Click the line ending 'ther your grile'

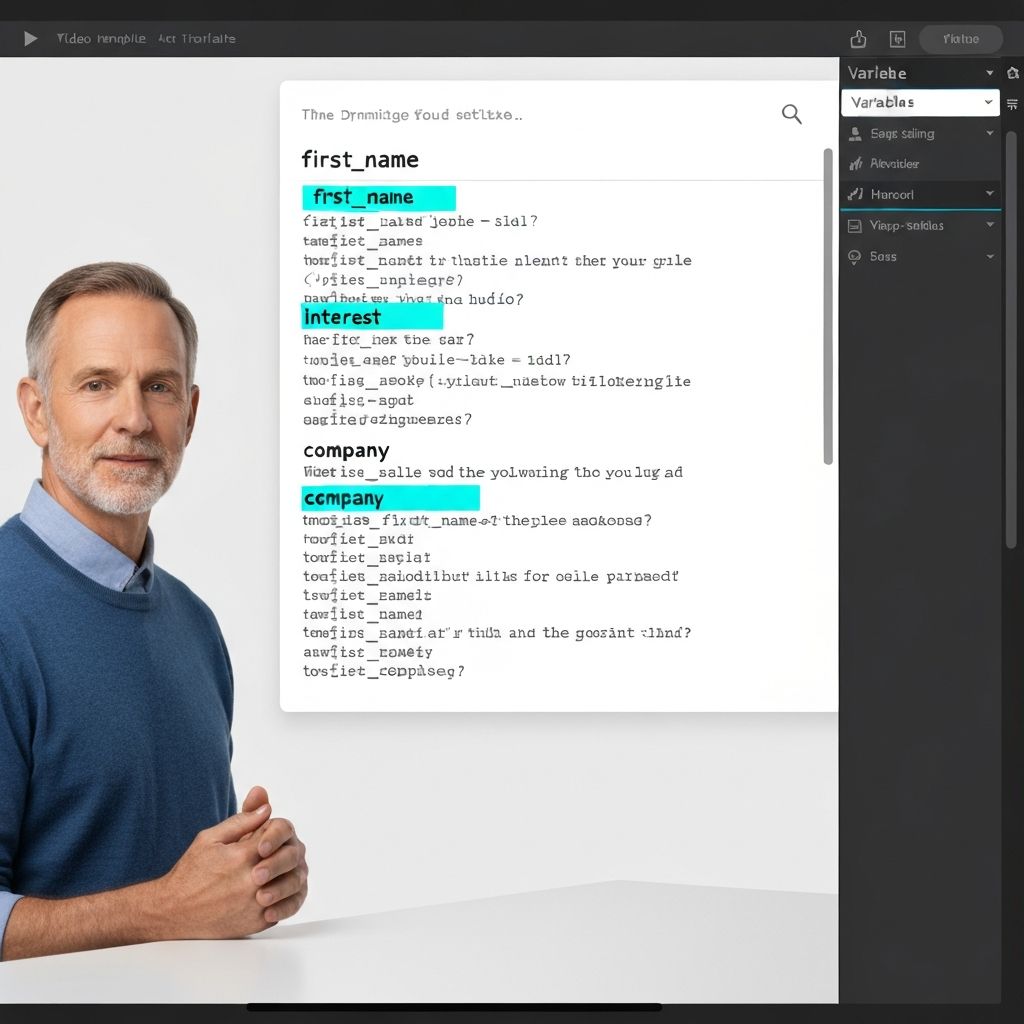click(497, 261)
